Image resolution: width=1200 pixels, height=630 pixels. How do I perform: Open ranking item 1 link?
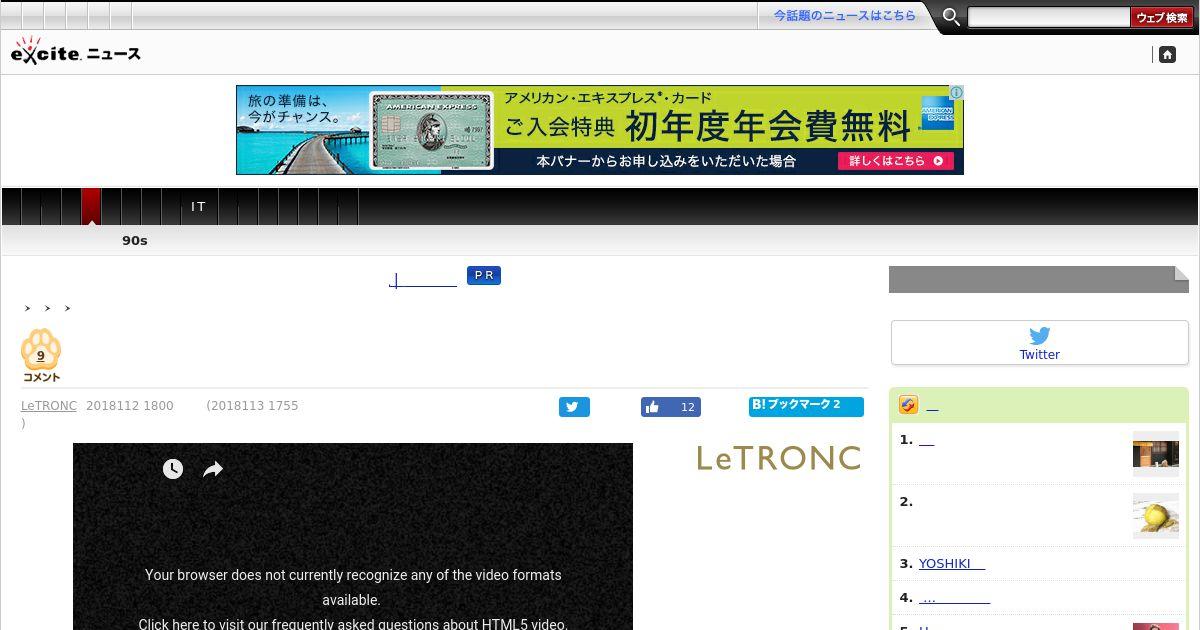(926, 440)
